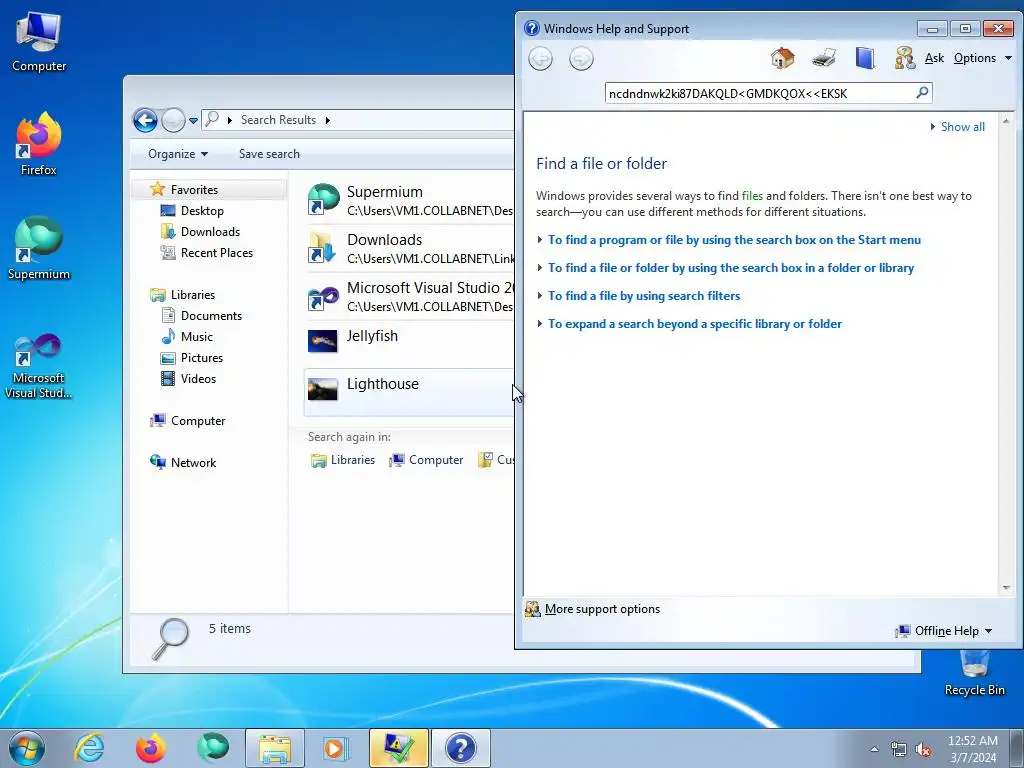
Task: Open Windows Media Player from taskbar
Action: (x=336, y=748)
